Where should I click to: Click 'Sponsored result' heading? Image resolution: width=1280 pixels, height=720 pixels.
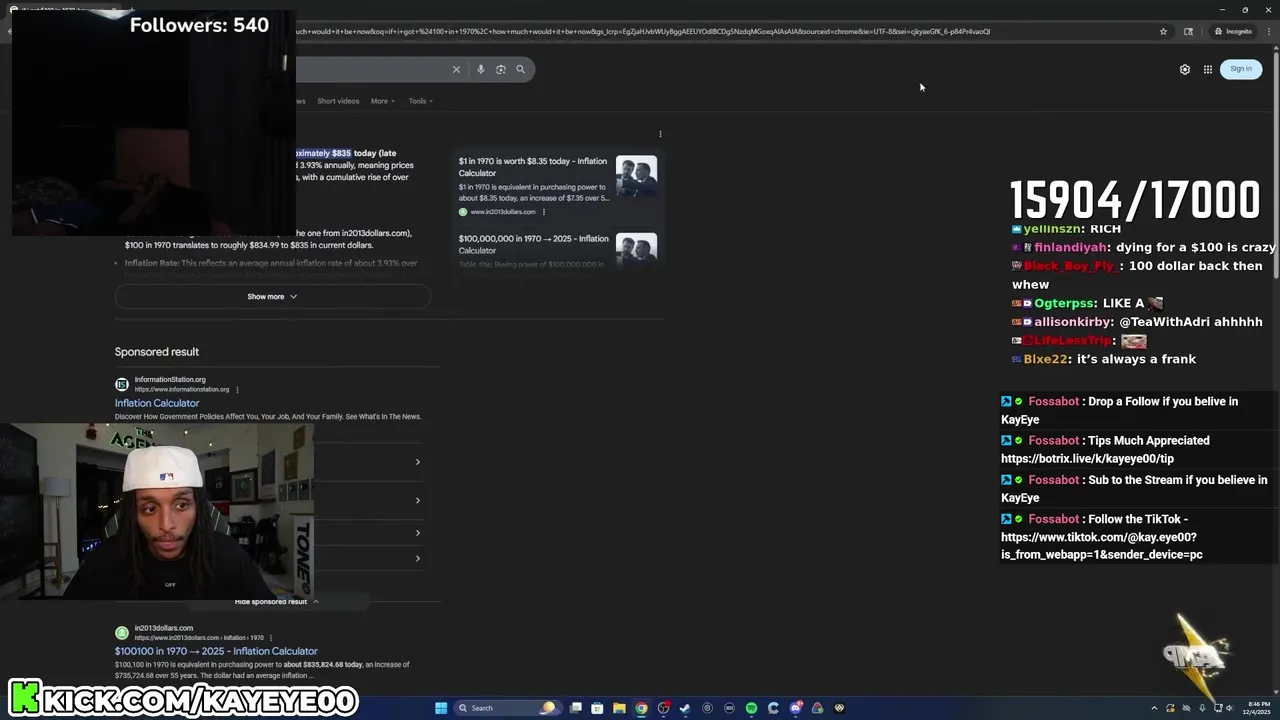click(157, 352)
